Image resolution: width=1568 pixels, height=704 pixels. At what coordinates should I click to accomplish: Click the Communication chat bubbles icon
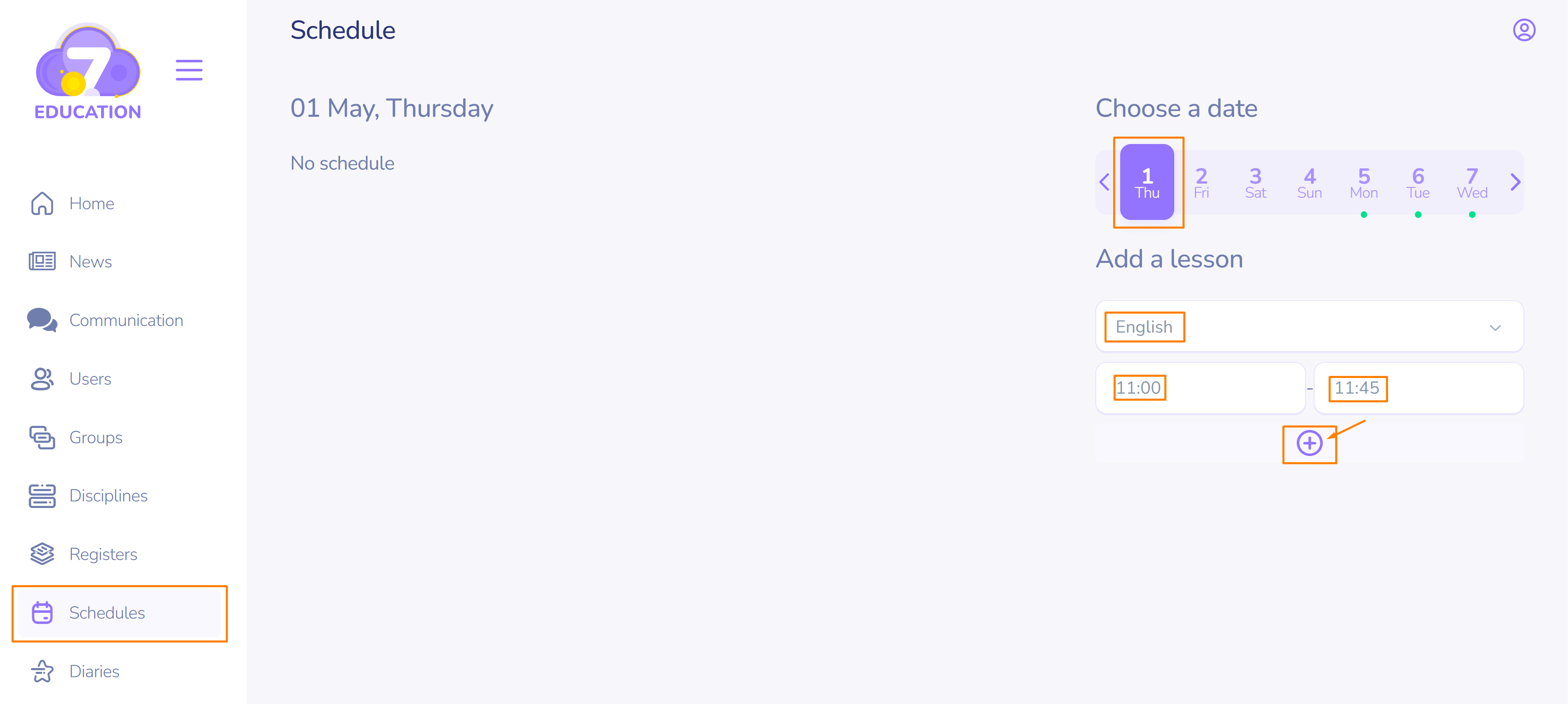click(x=42, y=320)
